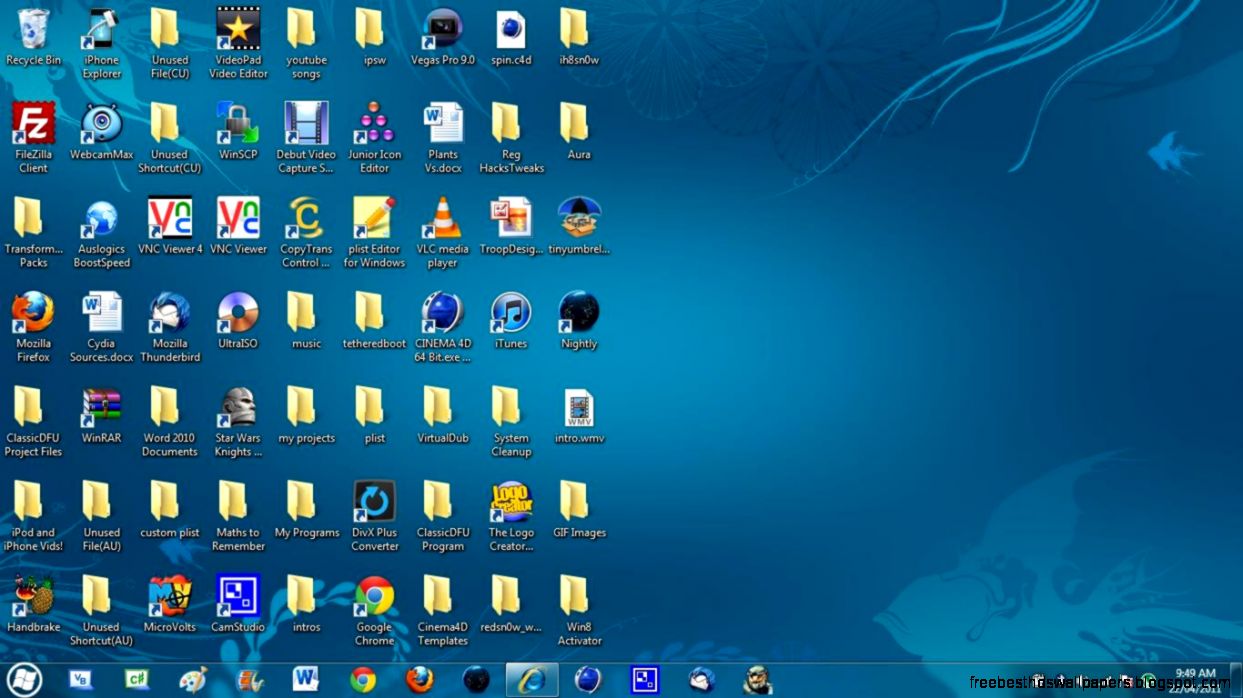
Task: Open the music folder
Action: coord(306,321)
